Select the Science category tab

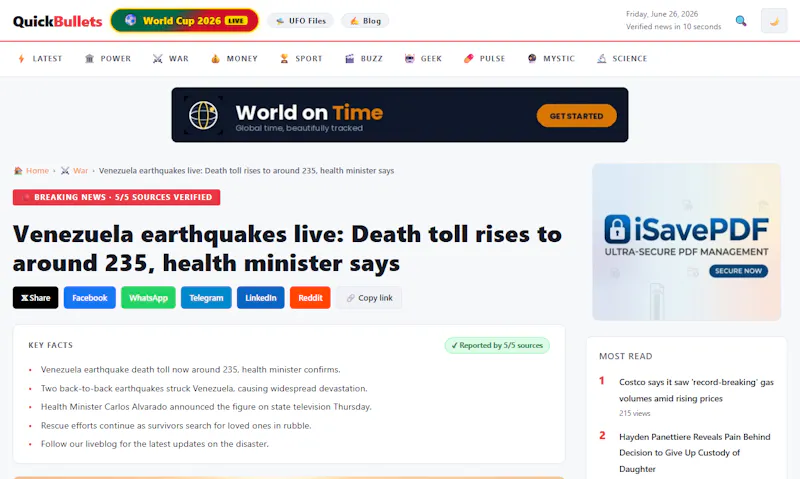pyautogui.click(x=622, y=59)
